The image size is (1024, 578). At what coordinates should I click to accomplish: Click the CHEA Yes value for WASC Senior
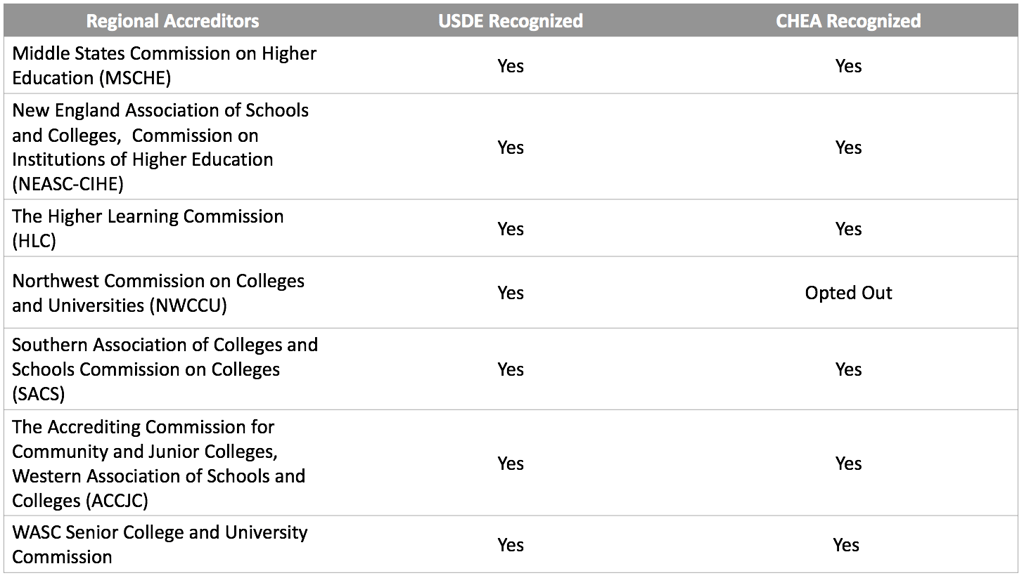[x=846, y=545]
